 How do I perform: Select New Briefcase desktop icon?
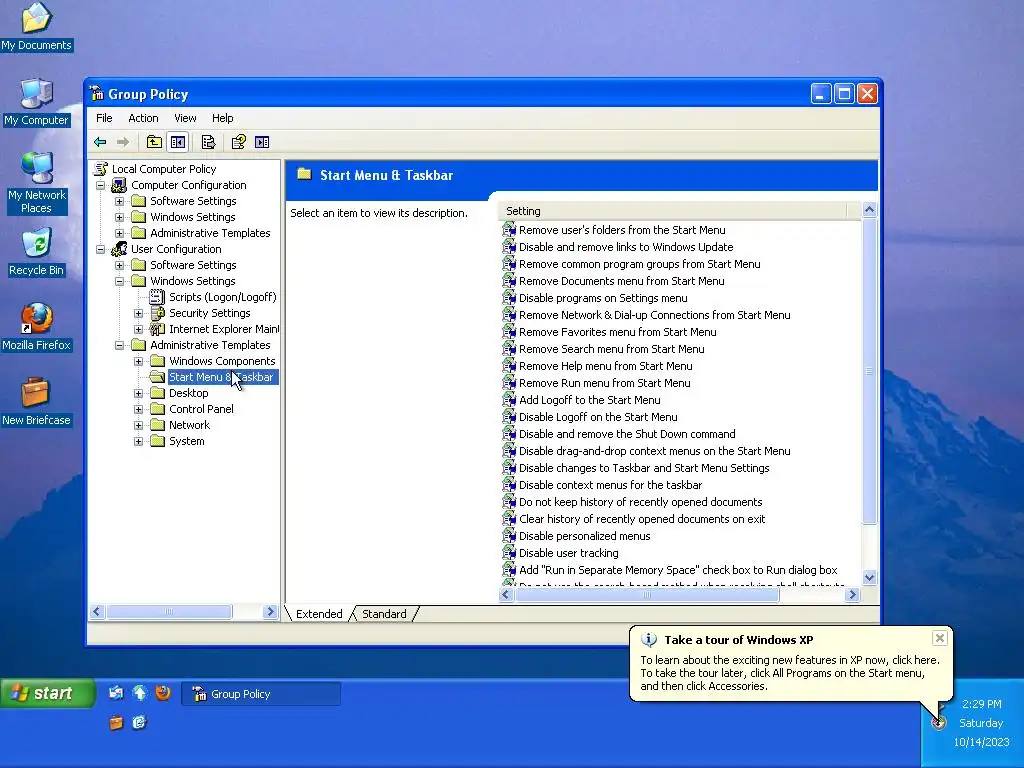coord(37,402)
